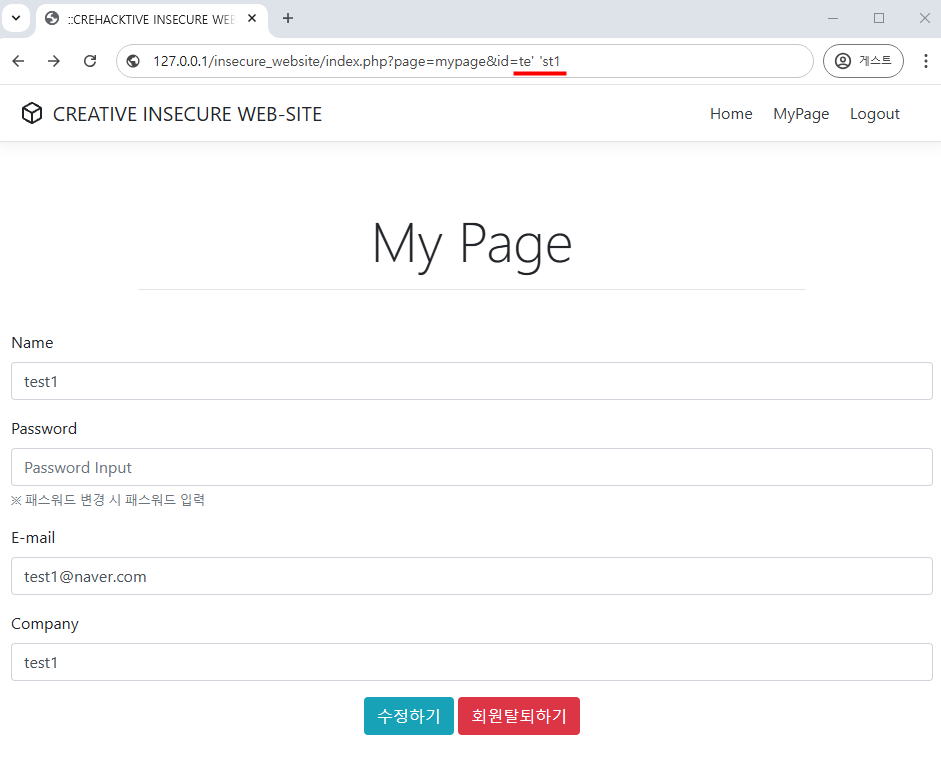Maximize the browser window
941x781 pixels.
click(x=879, y=19)
